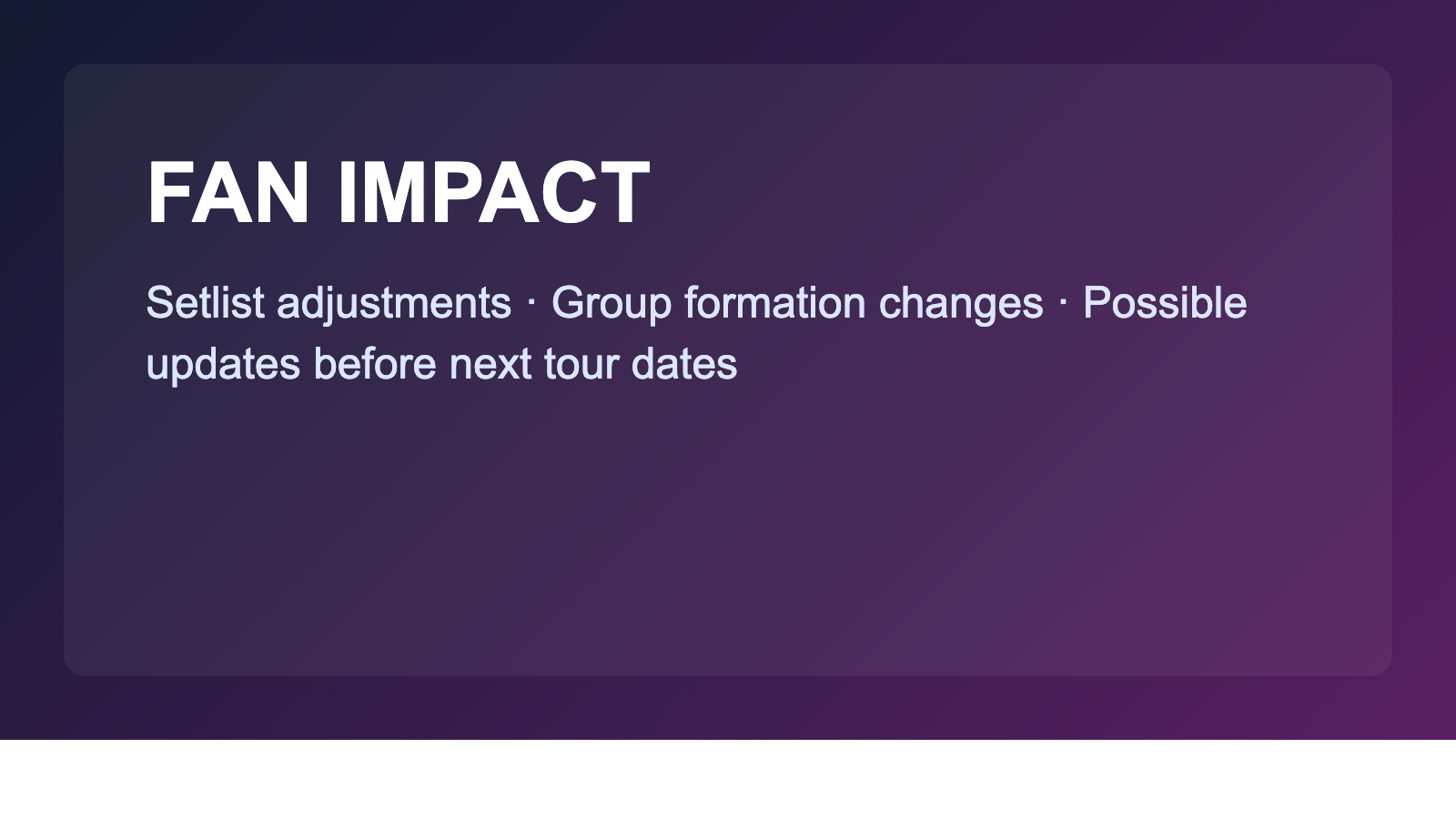Click the word "Possible" in the subtitle
Image resolution: width=1456 pixels, height=819 pixels.
tap(1164, 302)
